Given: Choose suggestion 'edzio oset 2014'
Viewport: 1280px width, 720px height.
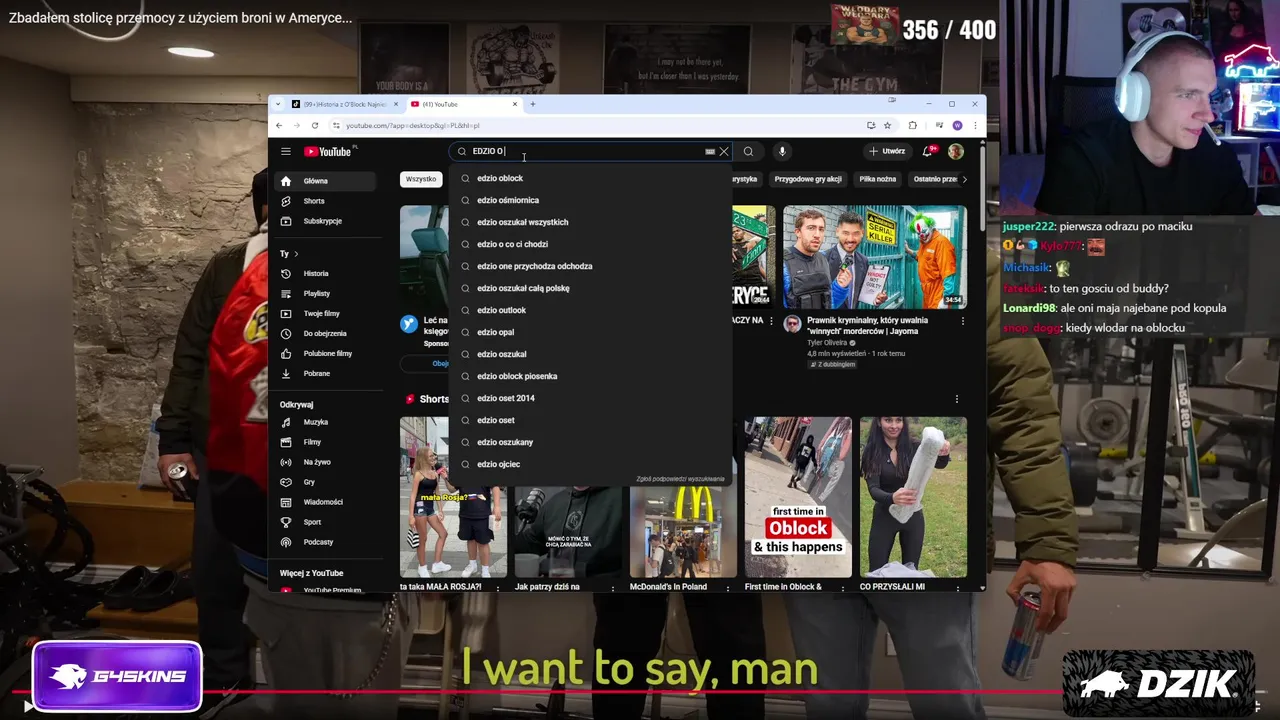Looking at the screenshot, I should click(591, 398).
